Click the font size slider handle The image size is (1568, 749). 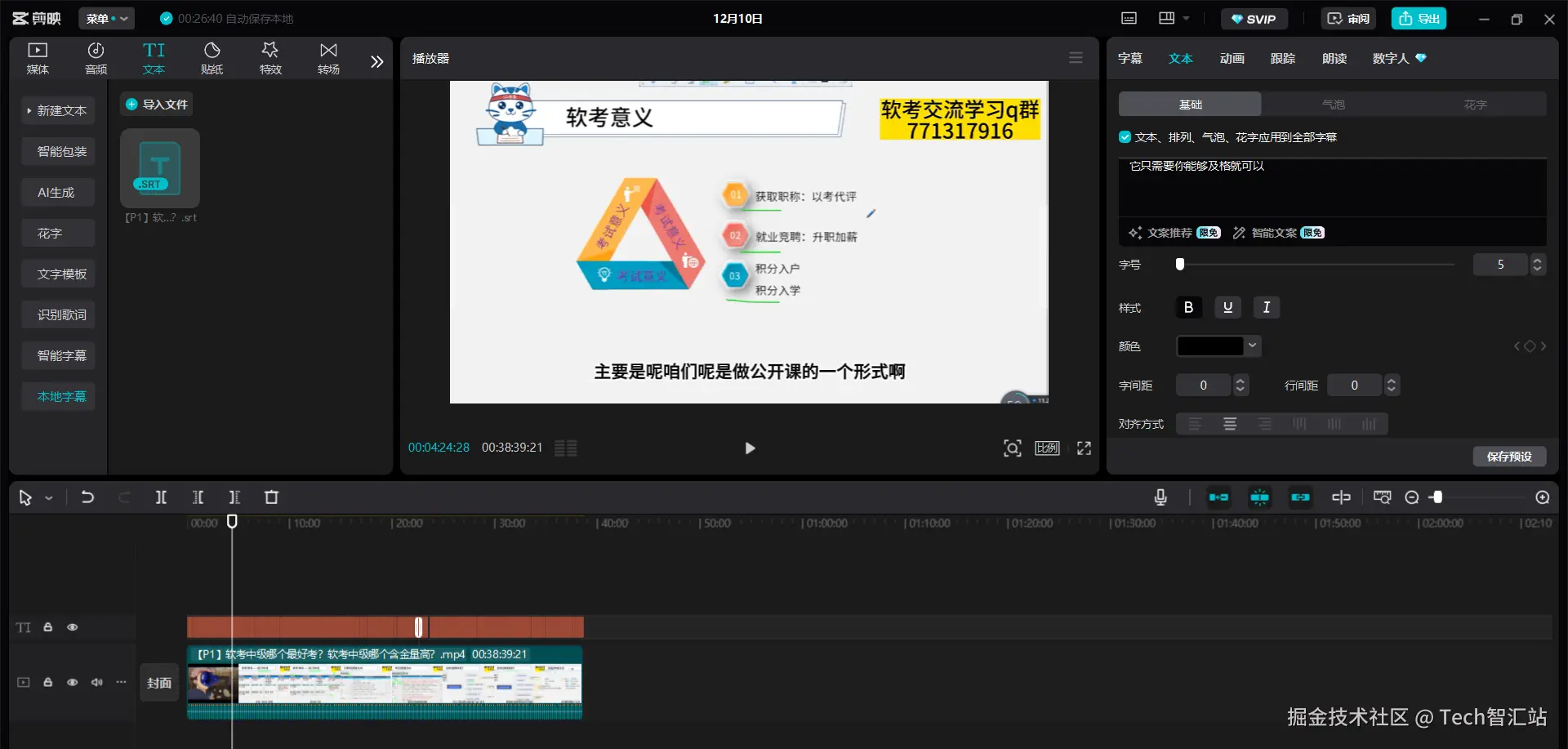pos(1179,265)
